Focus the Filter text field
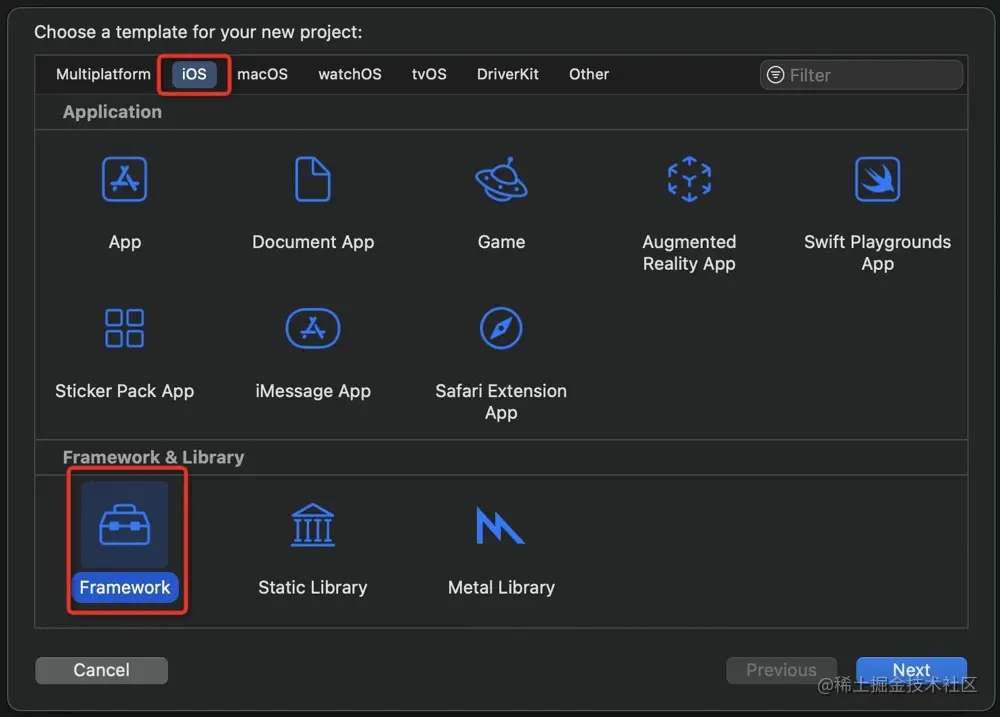Image resolution: width=1000 pixels, height=717 pixels. tap(861, 75)
